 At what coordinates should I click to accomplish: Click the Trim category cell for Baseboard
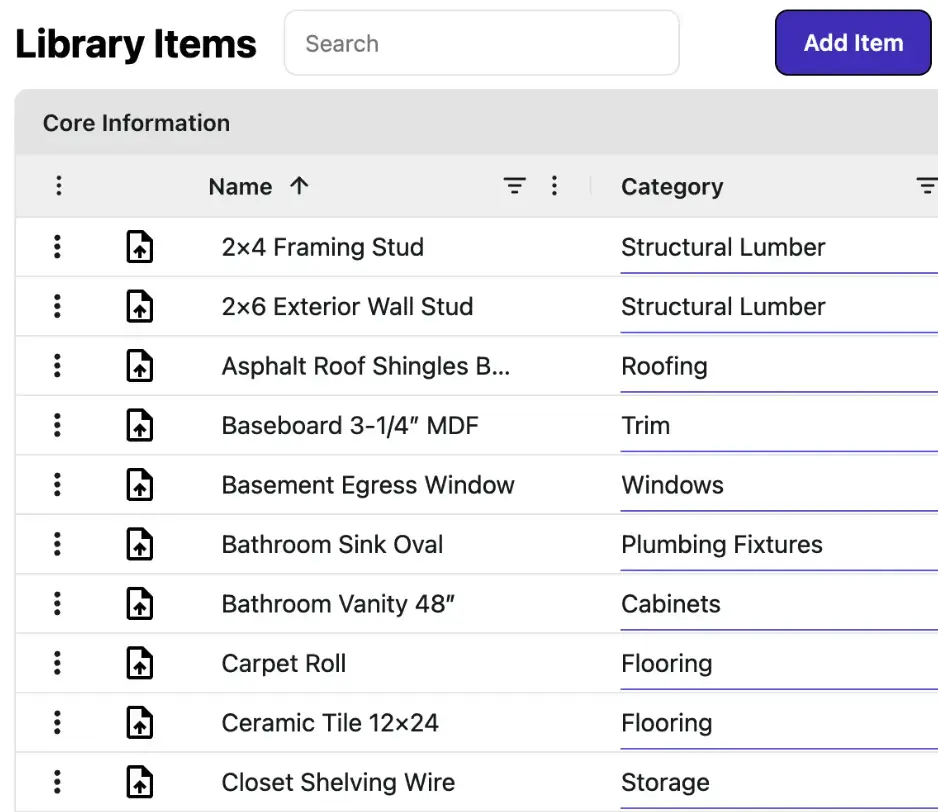(645, 425)
